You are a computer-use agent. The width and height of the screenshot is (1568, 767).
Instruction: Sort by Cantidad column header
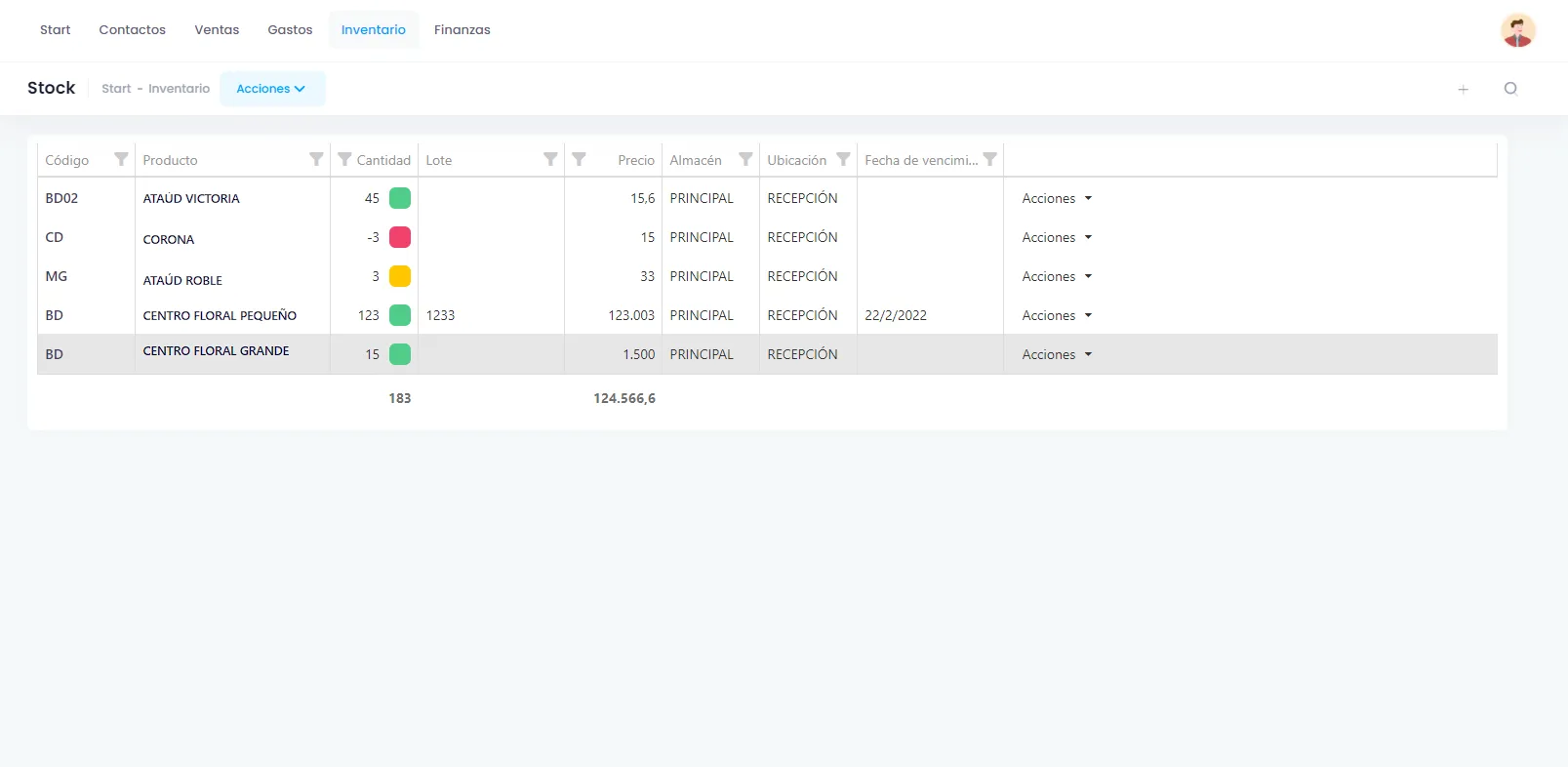383,160
